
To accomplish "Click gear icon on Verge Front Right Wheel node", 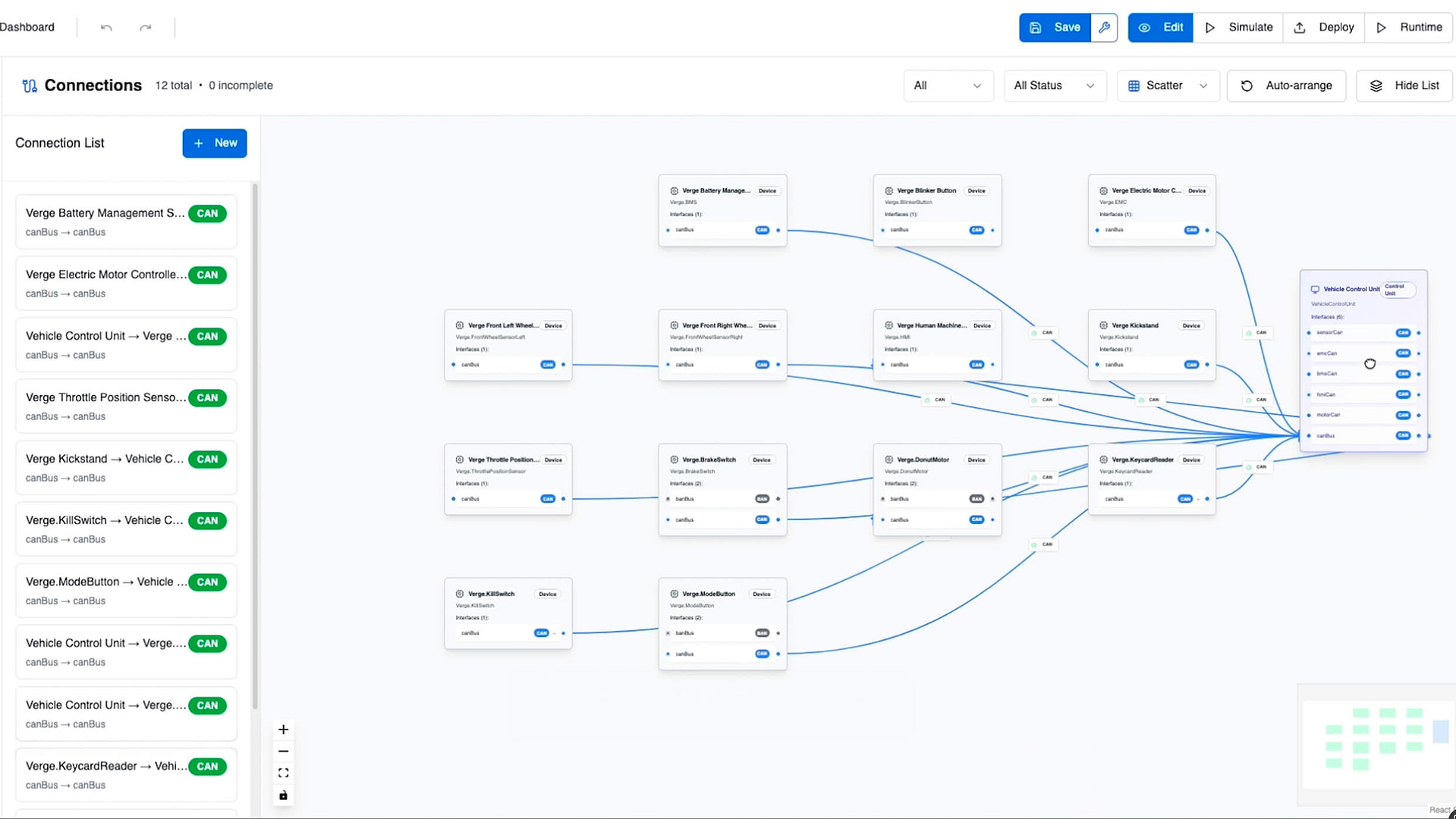I will [674, 325].
